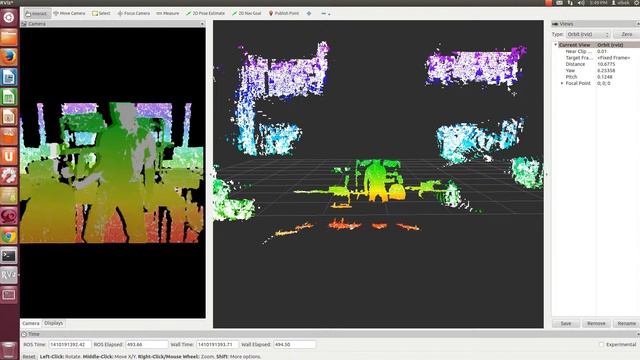Activate the Publish Point tool

point(284,13)
